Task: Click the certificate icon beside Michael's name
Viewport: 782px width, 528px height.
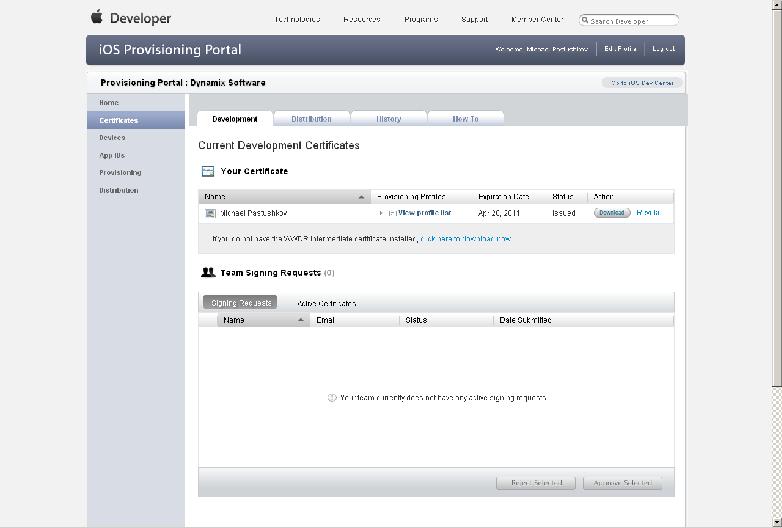Action: click(x=210, y=213)
